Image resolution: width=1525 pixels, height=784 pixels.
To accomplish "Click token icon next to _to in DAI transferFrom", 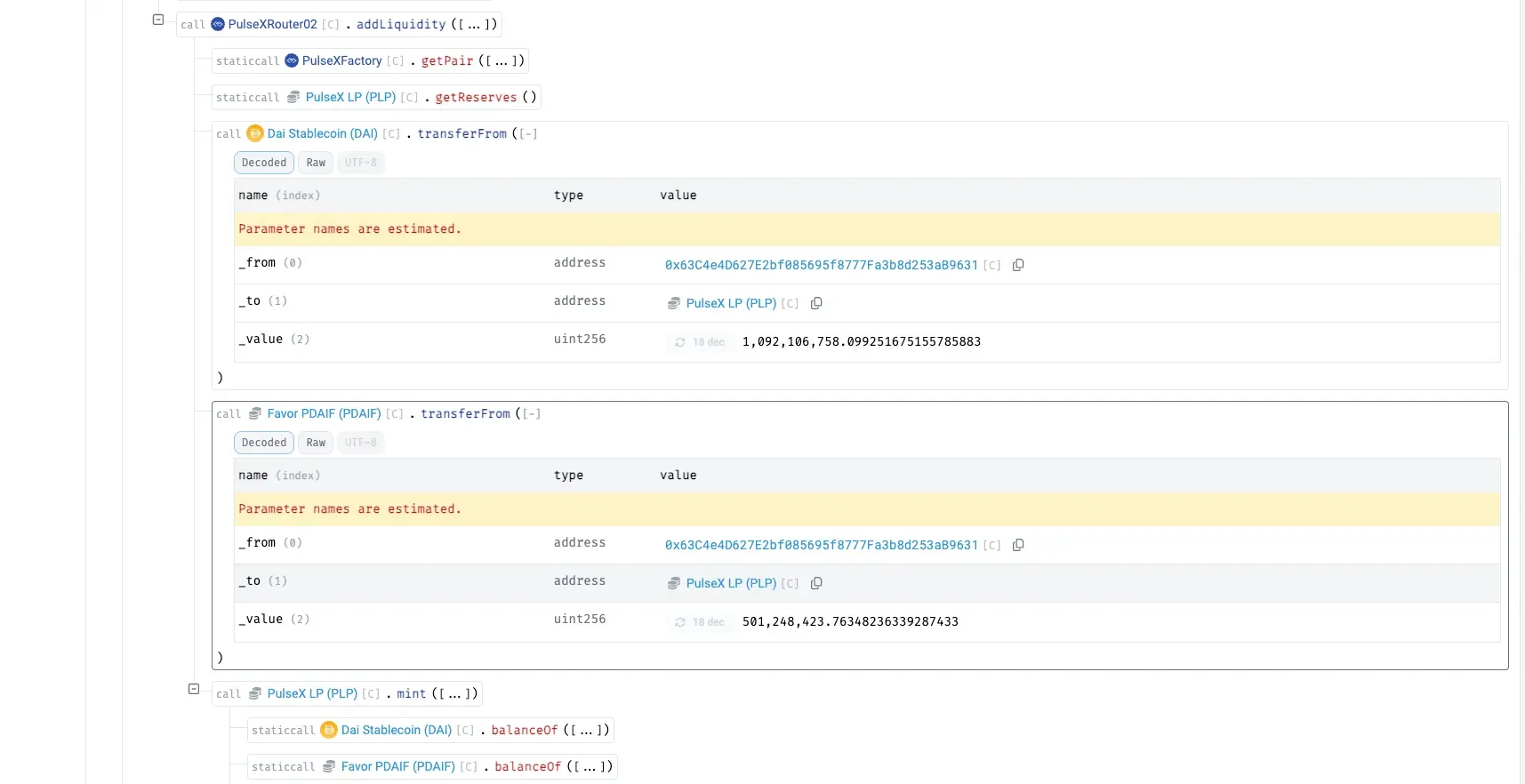I will pos(674,304).
